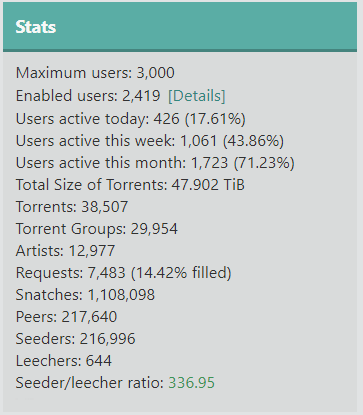Click the green 336.95 seeder/leecher ratio value
Viewport: 363px width, 415px height.
tap(191, 383)
